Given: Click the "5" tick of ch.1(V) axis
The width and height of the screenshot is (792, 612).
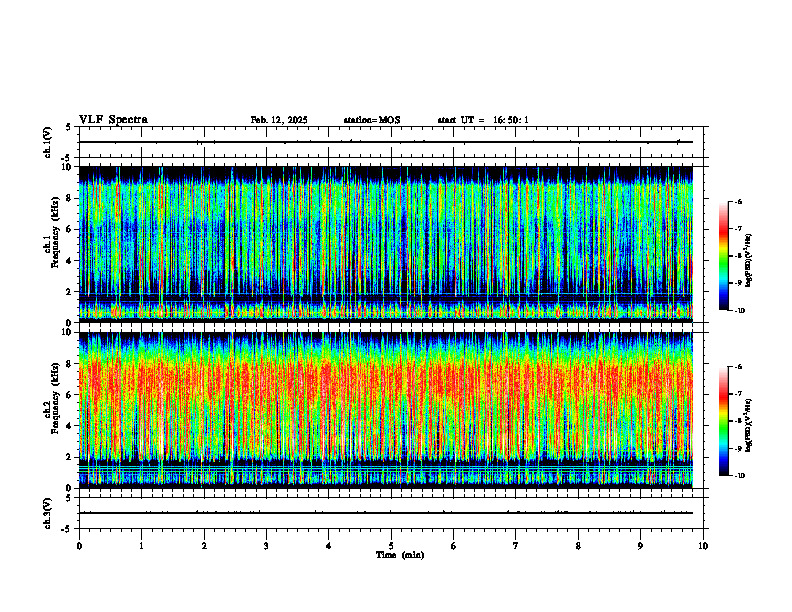Looking at the screenshot, I should pyautogui.click(x=69, y=127).
